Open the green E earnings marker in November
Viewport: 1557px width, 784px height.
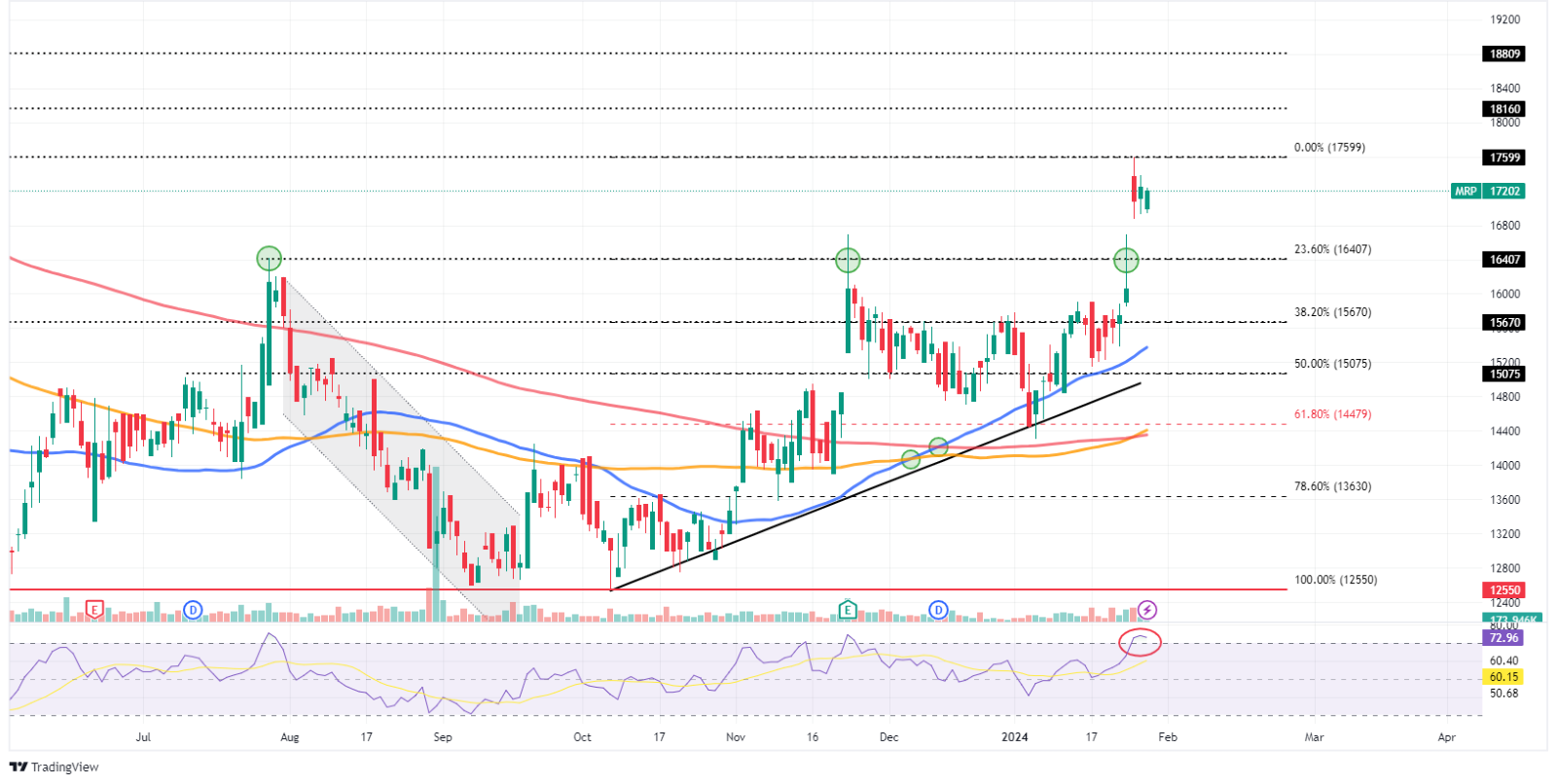click(x=848, y=610)
